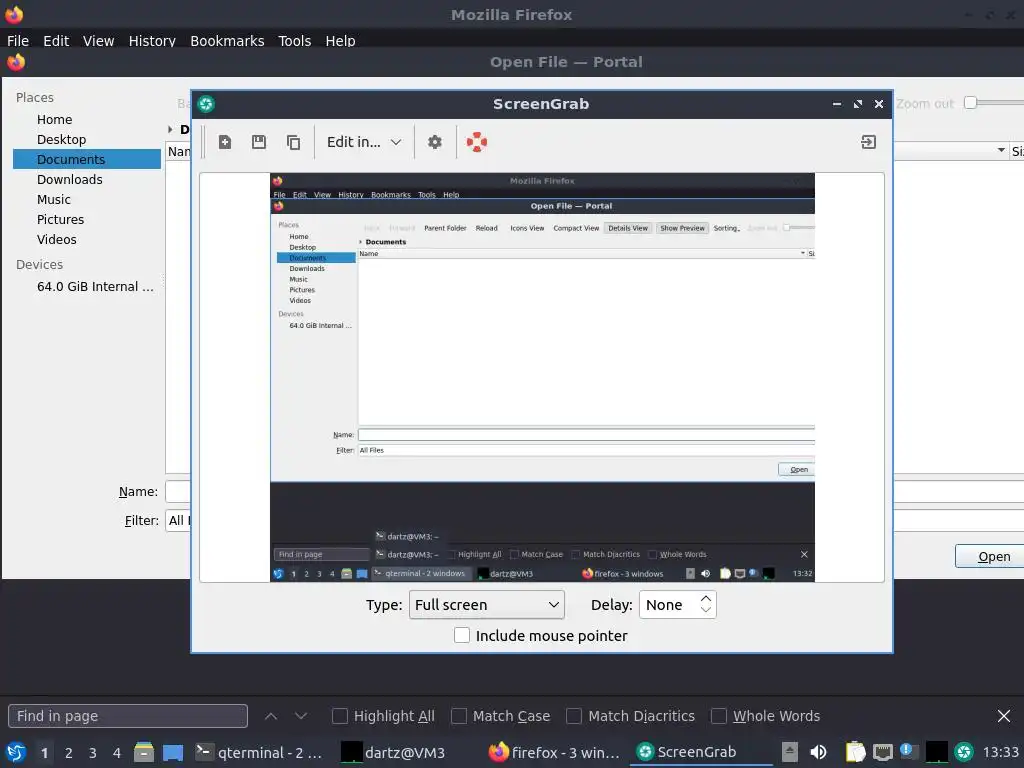This screenshot has height=768, width=1024.
Task: Switch to workspace 1
Action: 44,753
